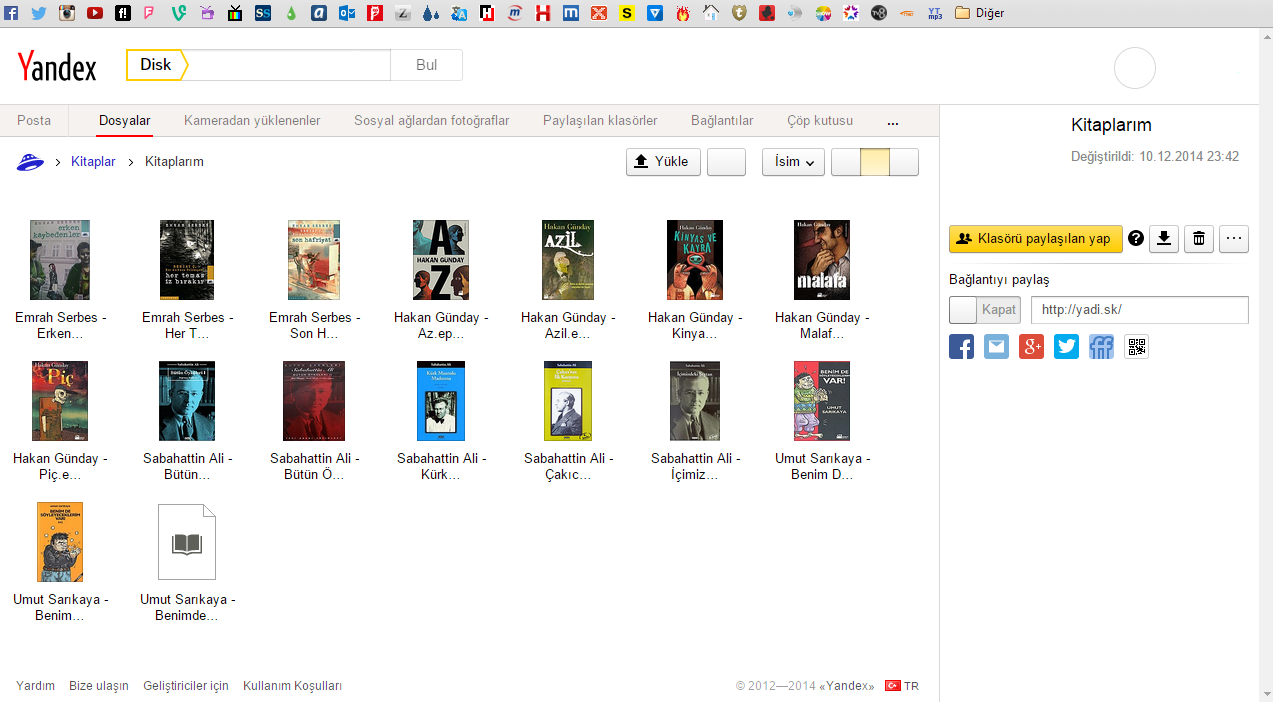The width and height of the screenshot is (1273, 702).
Task: Share the link on Facebook
Action: point(961,347)
